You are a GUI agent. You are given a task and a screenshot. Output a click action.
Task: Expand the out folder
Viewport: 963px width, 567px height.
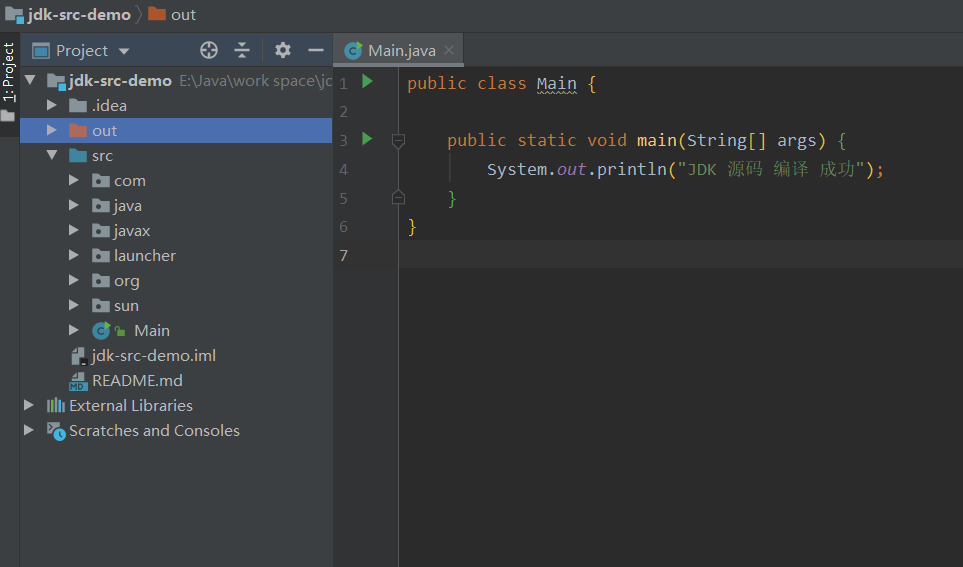[52, 130]
